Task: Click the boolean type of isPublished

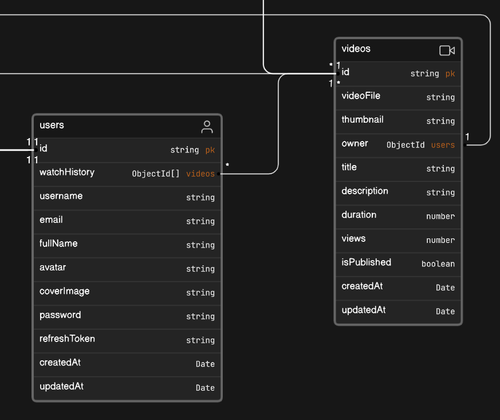Action: [438, 264]
